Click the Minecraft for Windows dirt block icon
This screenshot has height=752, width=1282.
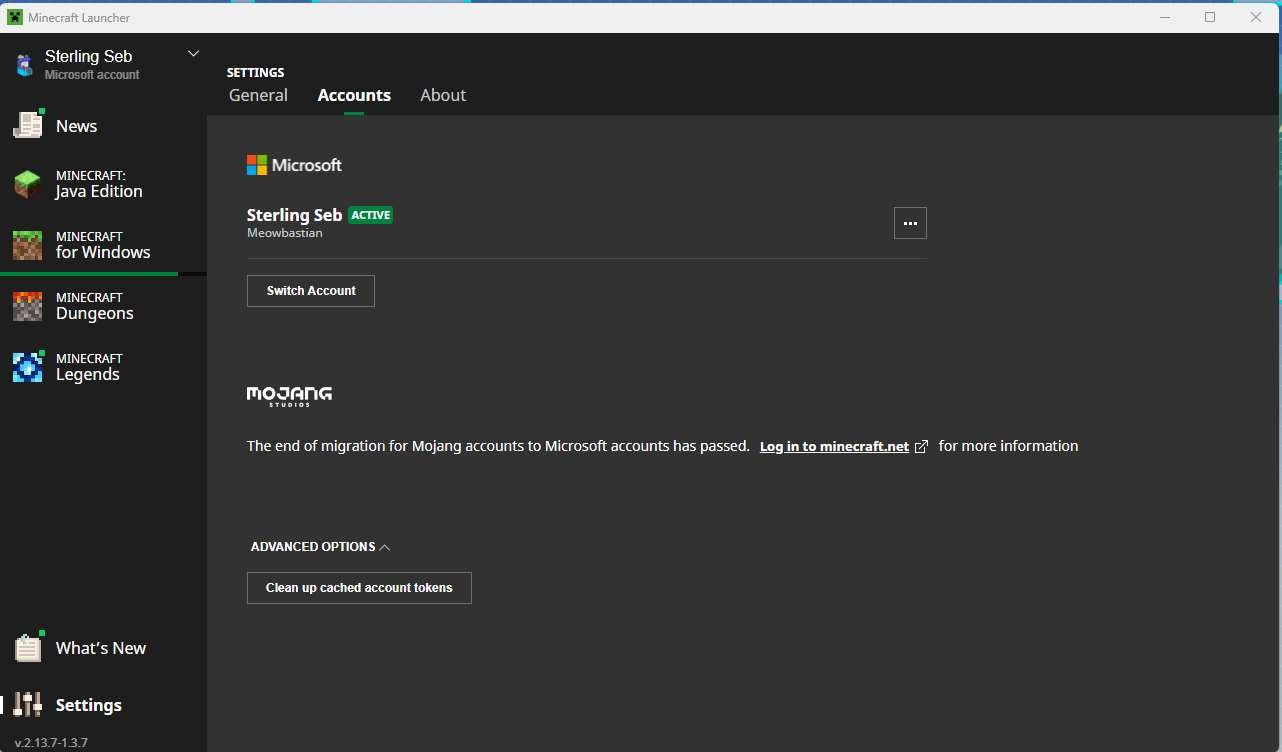(28, 245)
